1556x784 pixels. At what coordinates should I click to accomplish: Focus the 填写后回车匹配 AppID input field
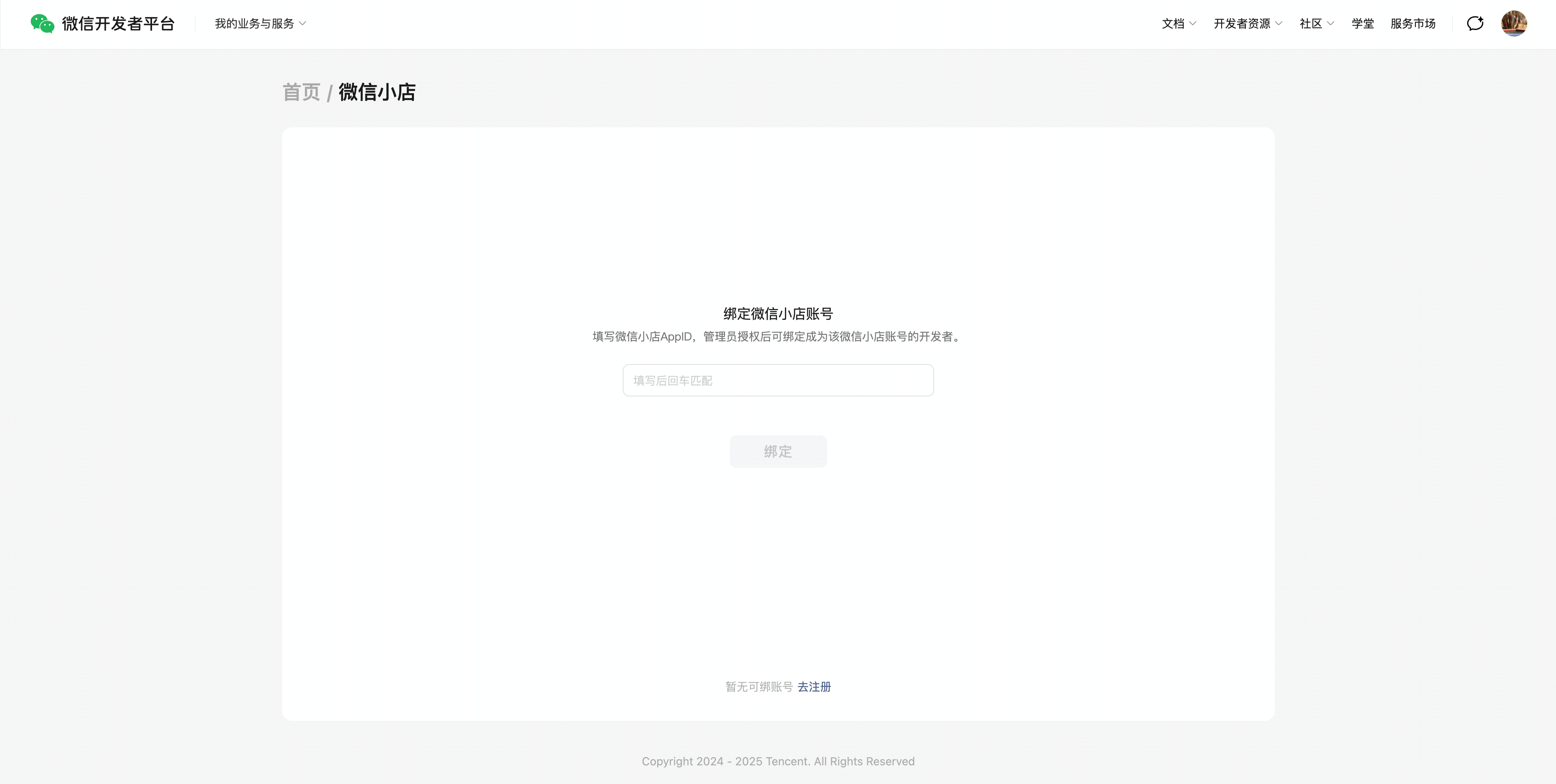778,381
